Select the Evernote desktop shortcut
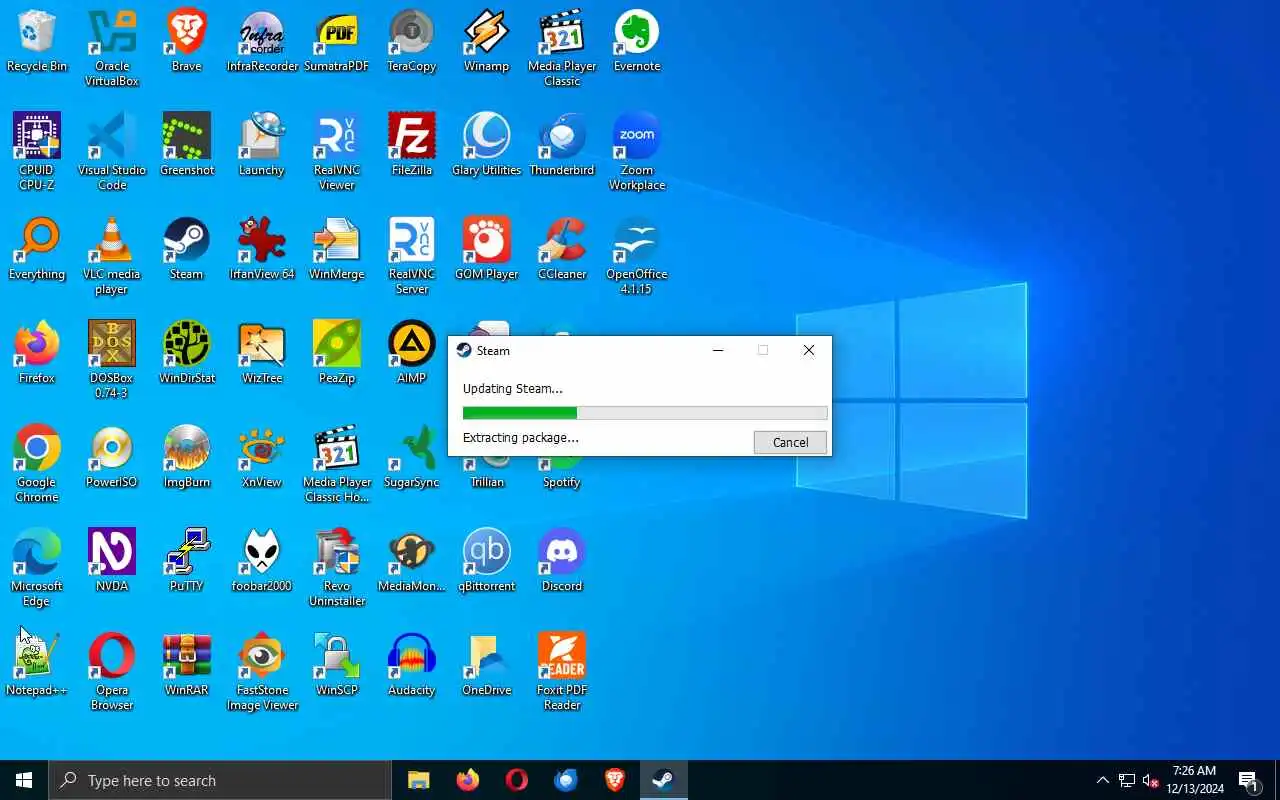Image resolution: width=1280 pixels, height=800 pixels. [x=637, y=41]
